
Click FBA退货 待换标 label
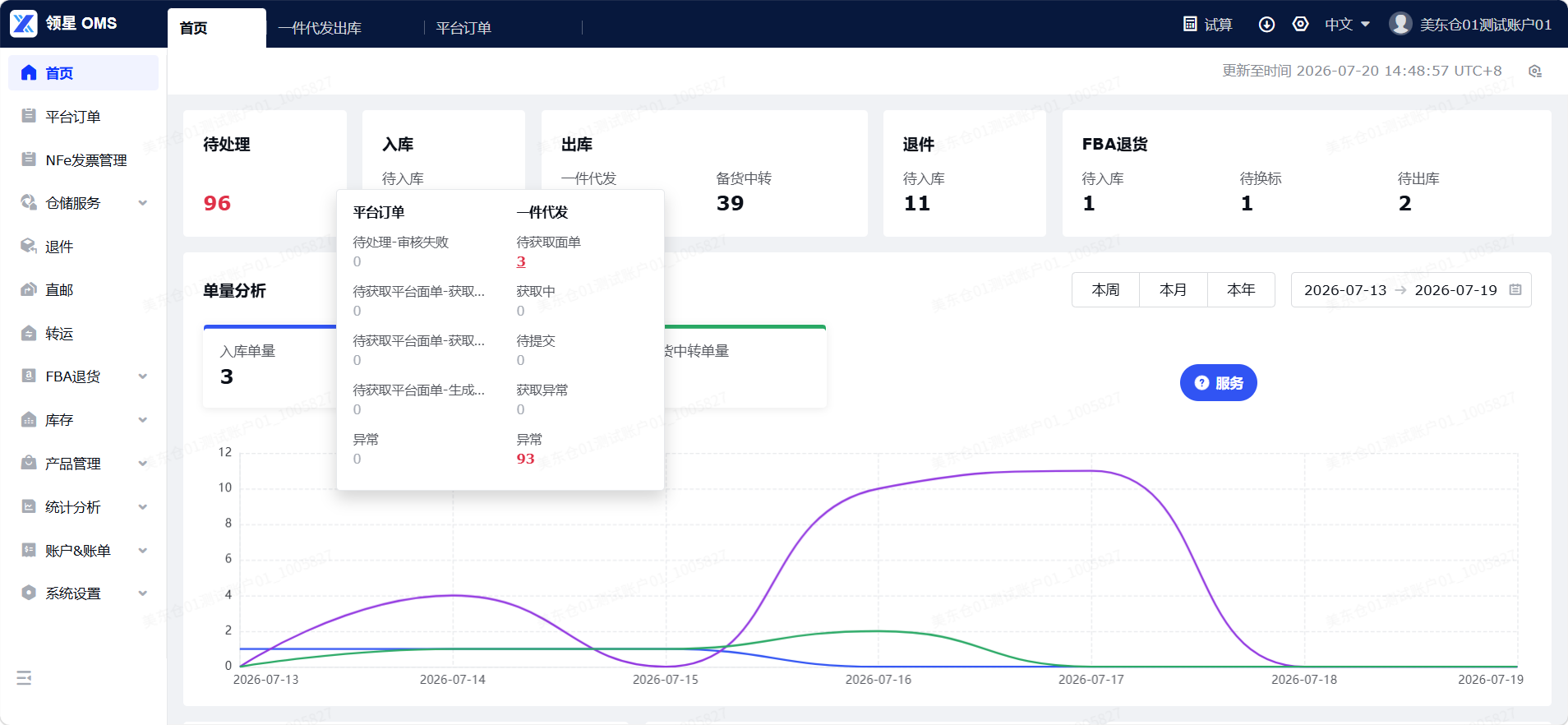point(1261,178)
